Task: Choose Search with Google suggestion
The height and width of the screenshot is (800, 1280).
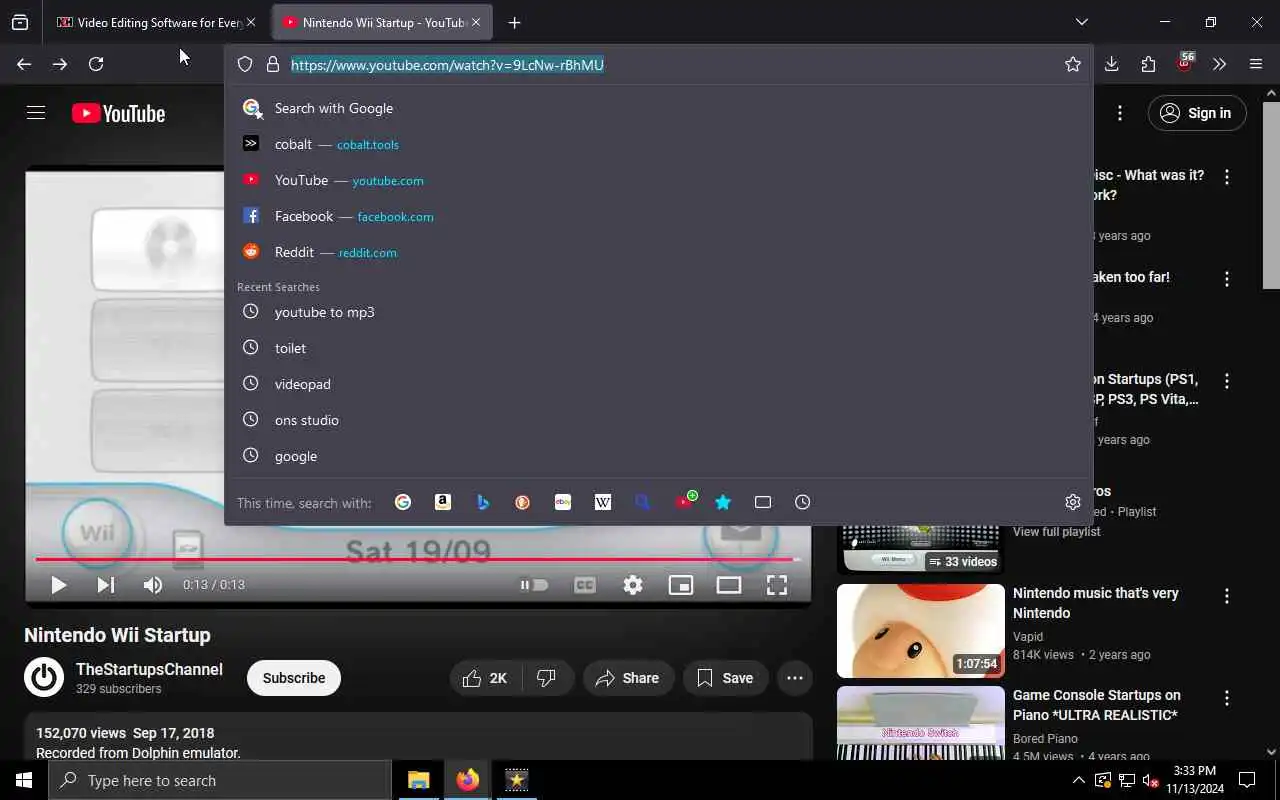Action: [x=658, y=108]
